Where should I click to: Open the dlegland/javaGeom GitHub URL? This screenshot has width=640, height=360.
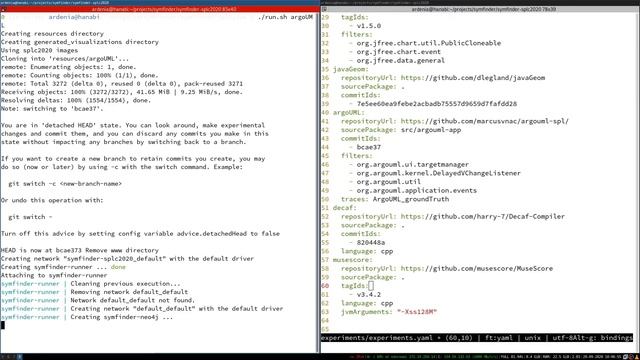click(473, 78)
